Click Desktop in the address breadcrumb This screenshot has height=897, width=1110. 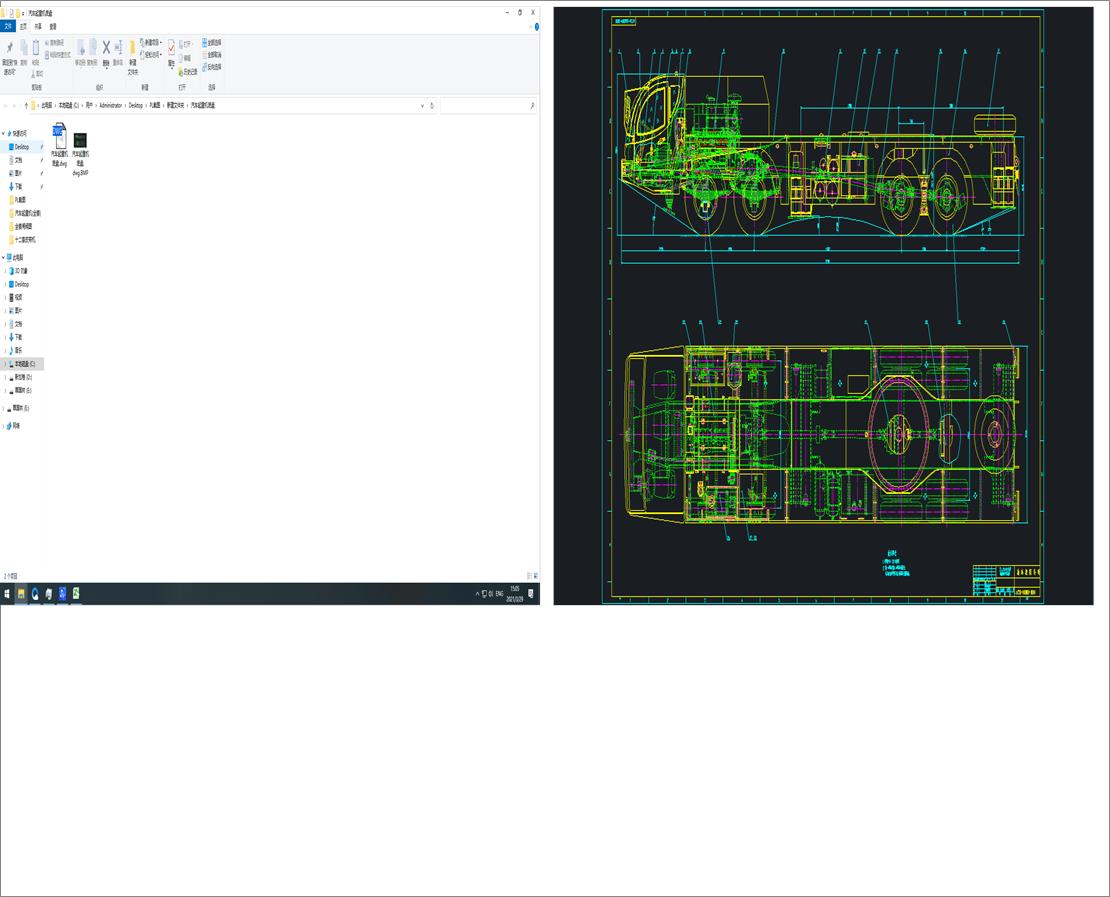tap(136, 105)
